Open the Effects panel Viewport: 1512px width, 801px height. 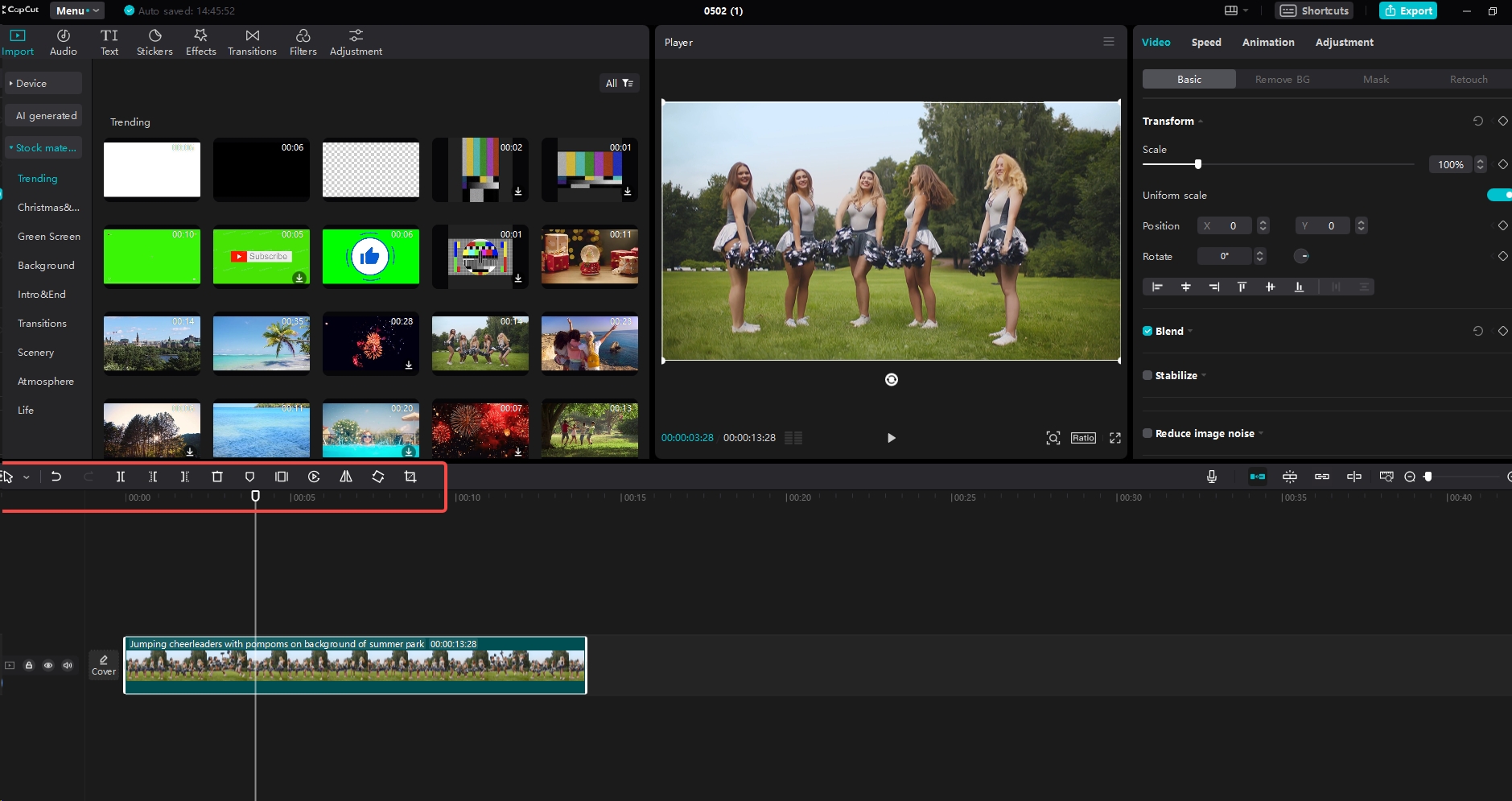click(200, 42)
